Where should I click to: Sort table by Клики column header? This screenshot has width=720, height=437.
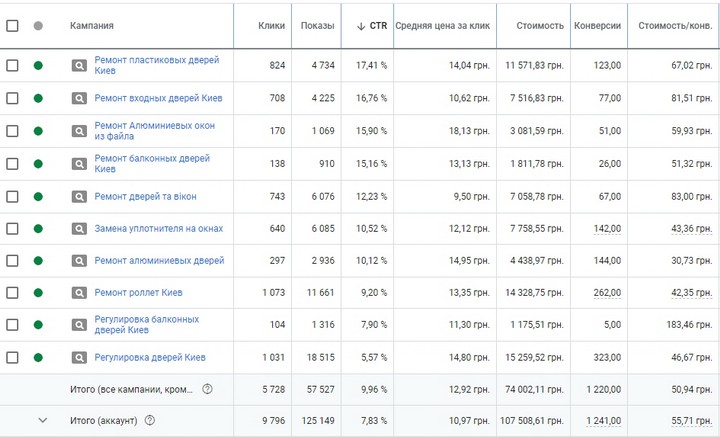[271, 26]
